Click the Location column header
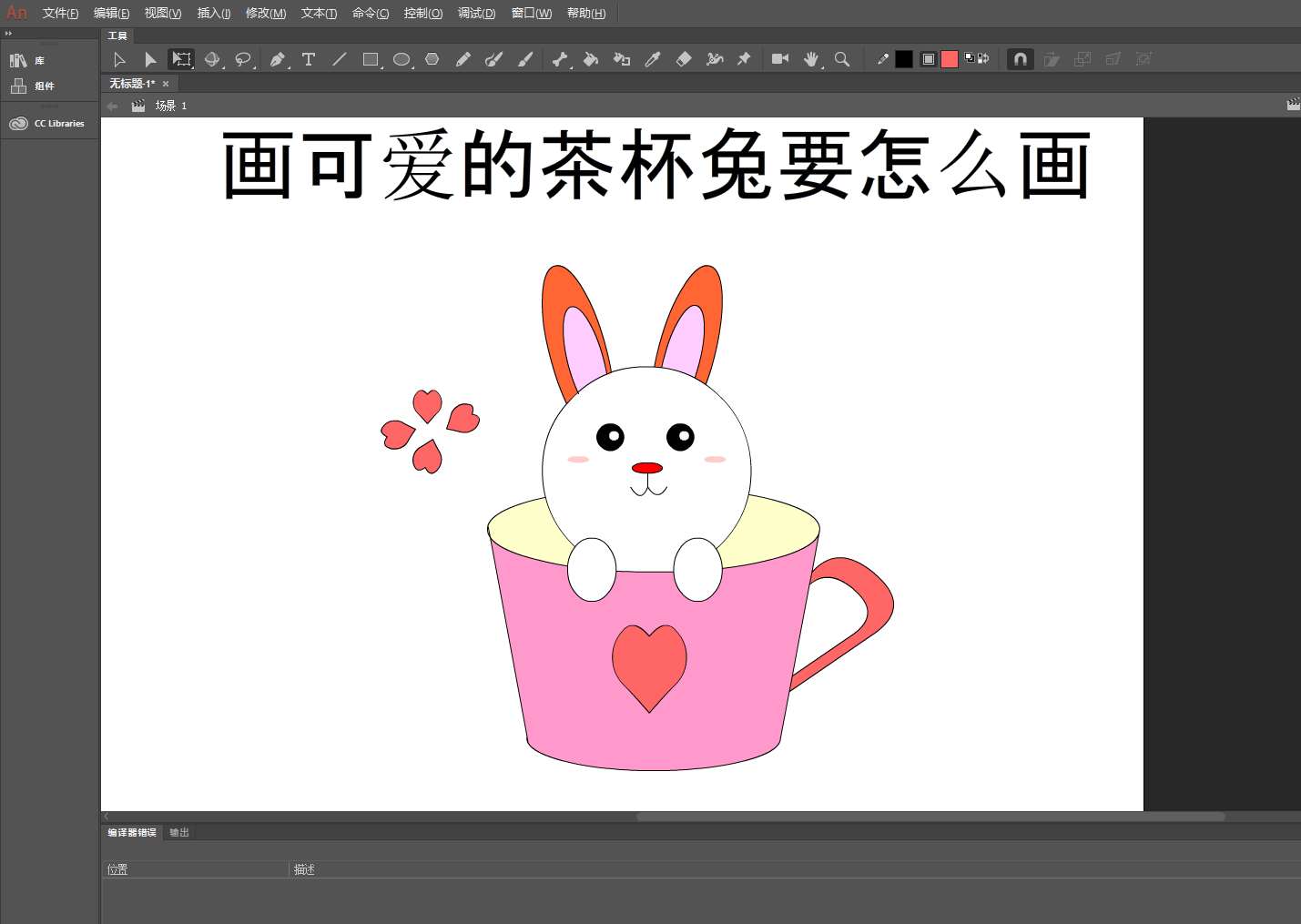1301x924 pixels. pos(196,869)
